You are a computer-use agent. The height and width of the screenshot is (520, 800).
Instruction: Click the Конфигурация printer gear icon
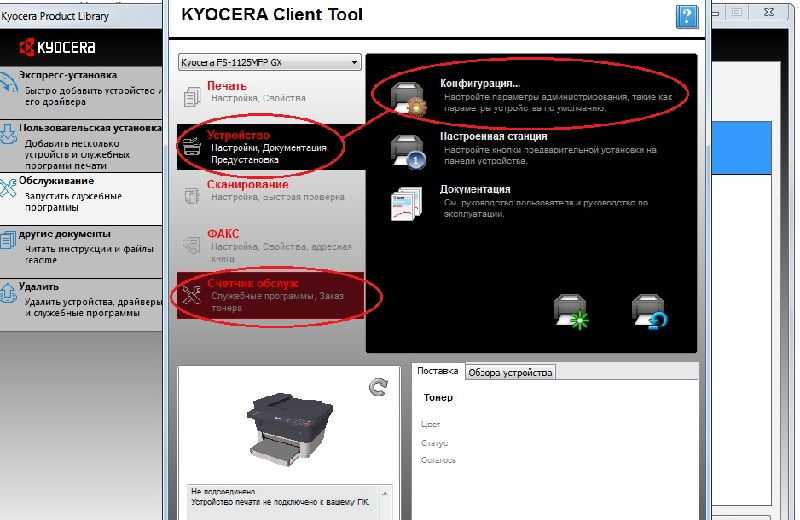[409, 99]
